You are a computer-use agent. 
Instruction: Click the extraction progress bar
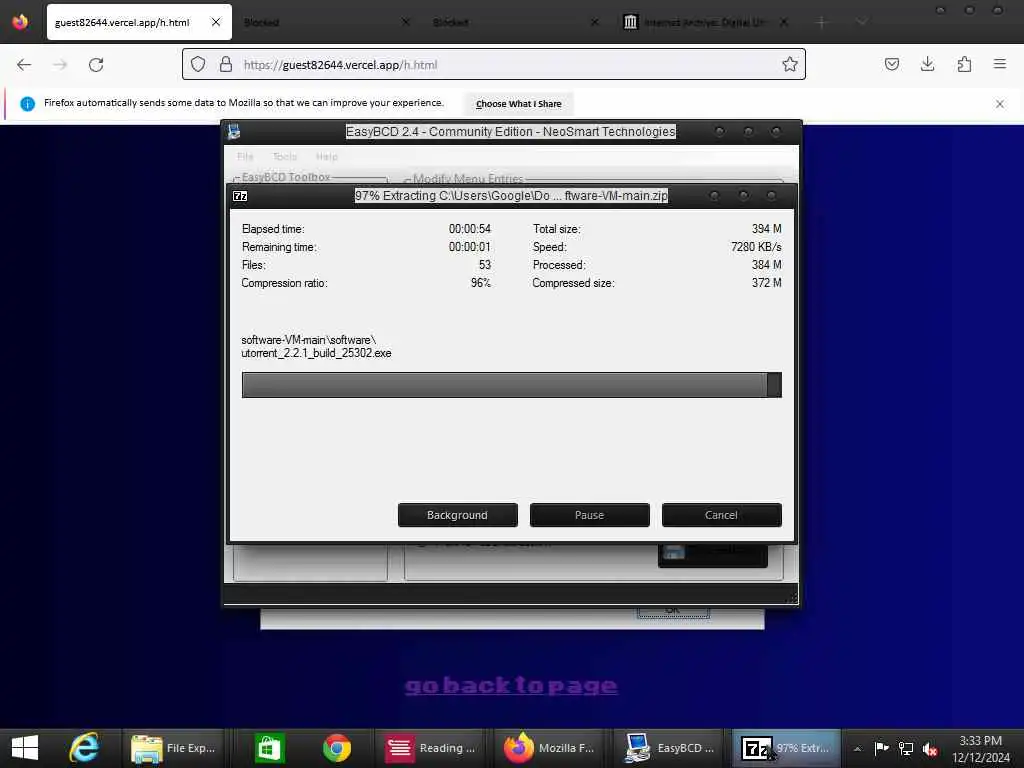pos(511,385)
